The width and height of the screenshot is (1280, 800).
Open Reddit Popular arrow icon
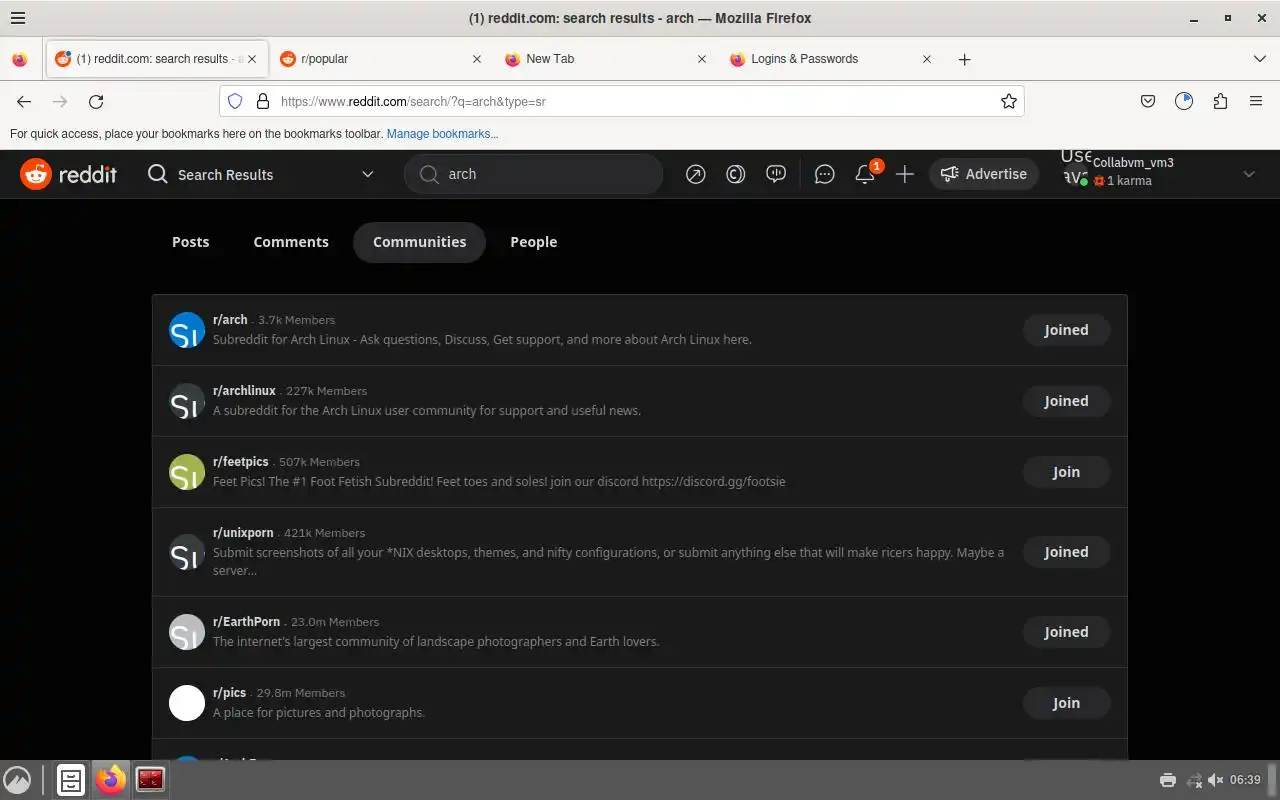(695, 174)
